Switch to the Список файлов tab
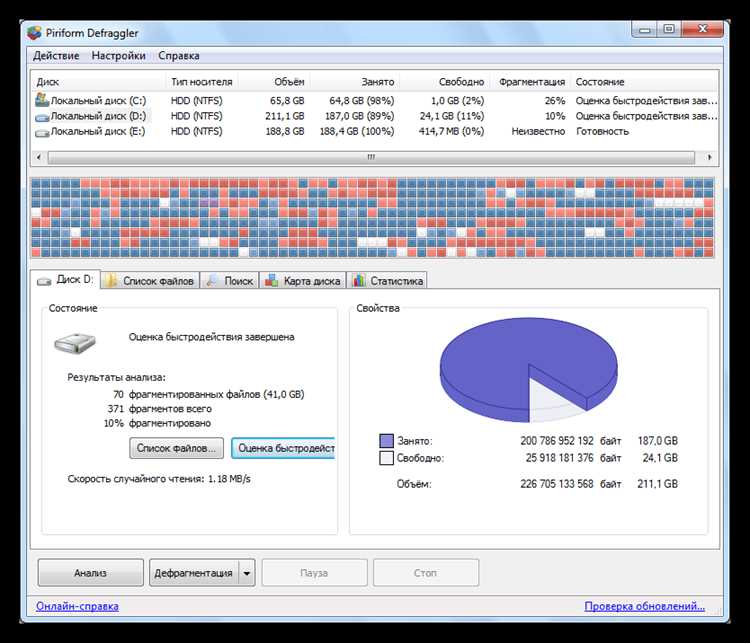This screenshot has height=643, width=750. pos(150,280)
